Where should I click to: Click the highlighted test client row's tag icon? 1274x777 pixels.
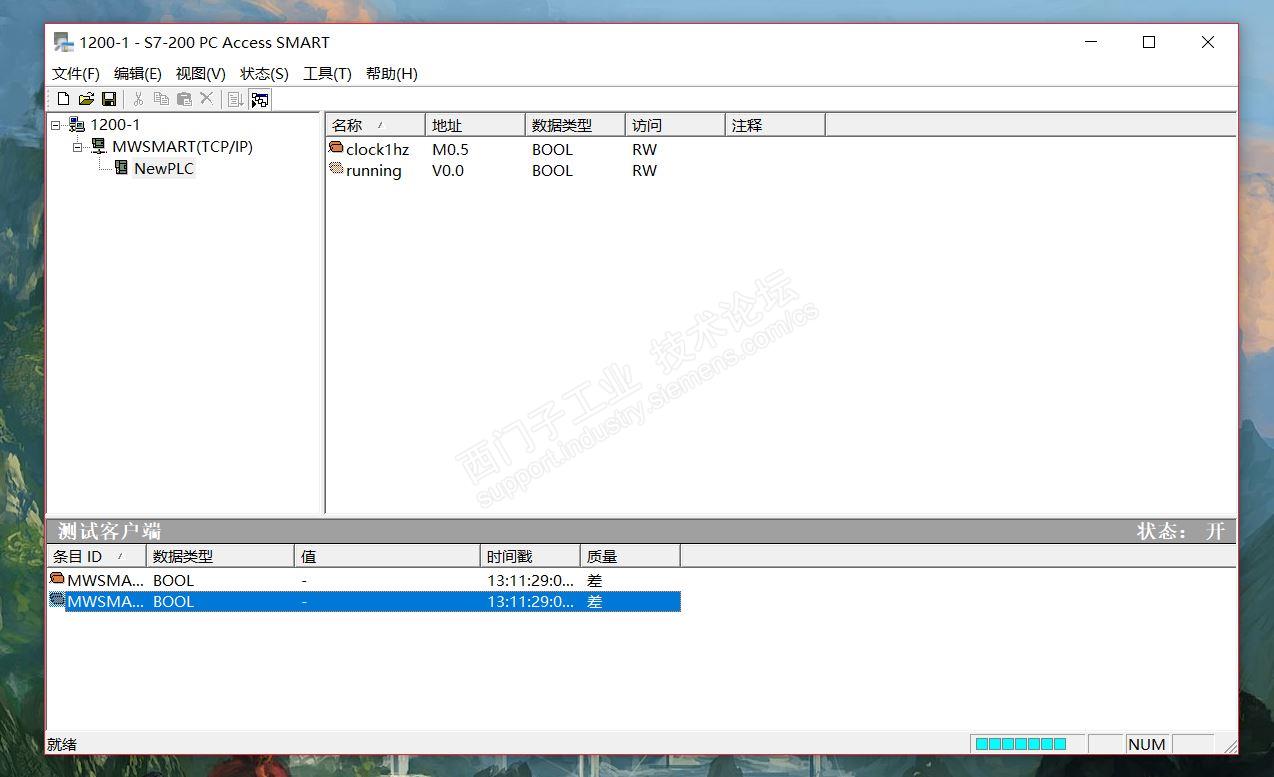pos(57,600)
